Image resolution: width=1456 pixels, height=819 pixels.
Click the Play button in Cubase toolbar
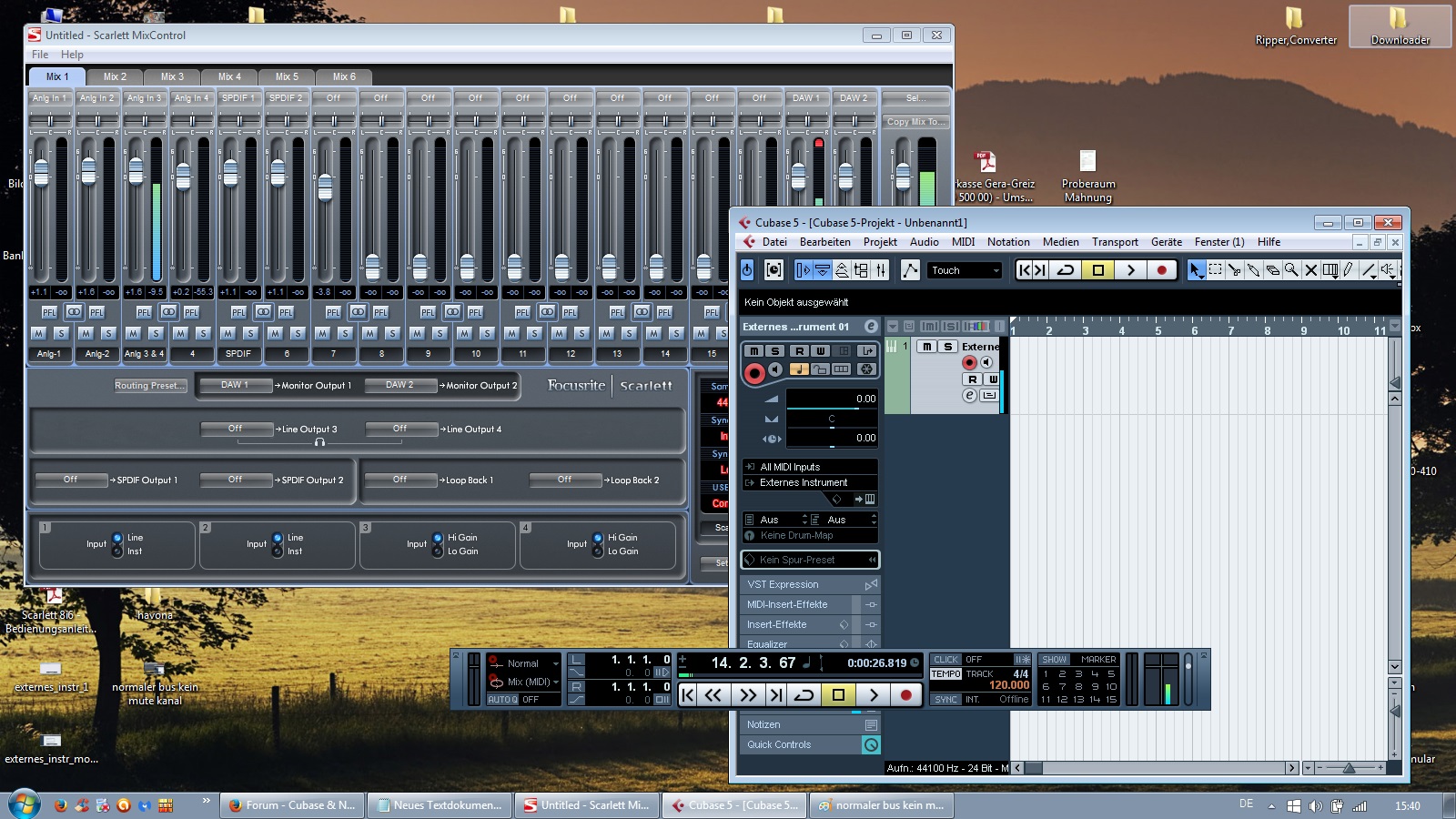pyautogui.click(x=1130, y=270)
